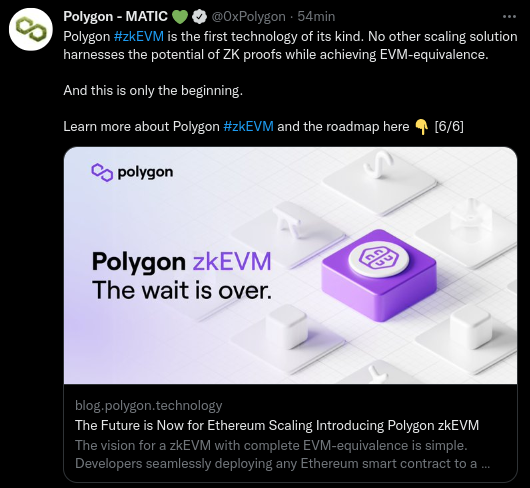This screenshot has width=530, height=488.
Task: Open the three-dot more options menu
Action: tap(509, 17)
